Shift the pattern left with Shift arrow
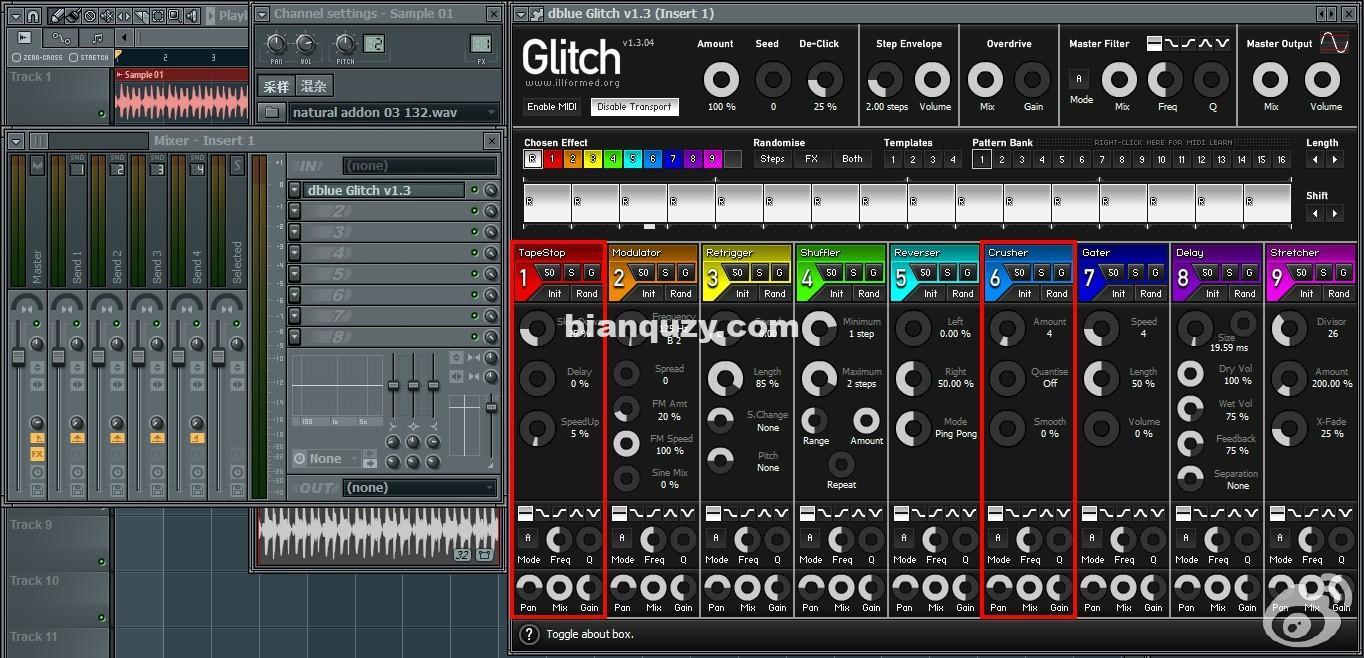1364x658 pixels. [x=1316, y=214]
